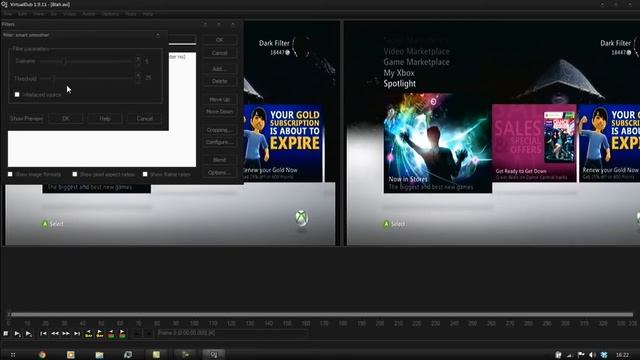Click the Options... button in Filters
The height and width of the screenshot is (360, 640).
(x=220, y=173)
